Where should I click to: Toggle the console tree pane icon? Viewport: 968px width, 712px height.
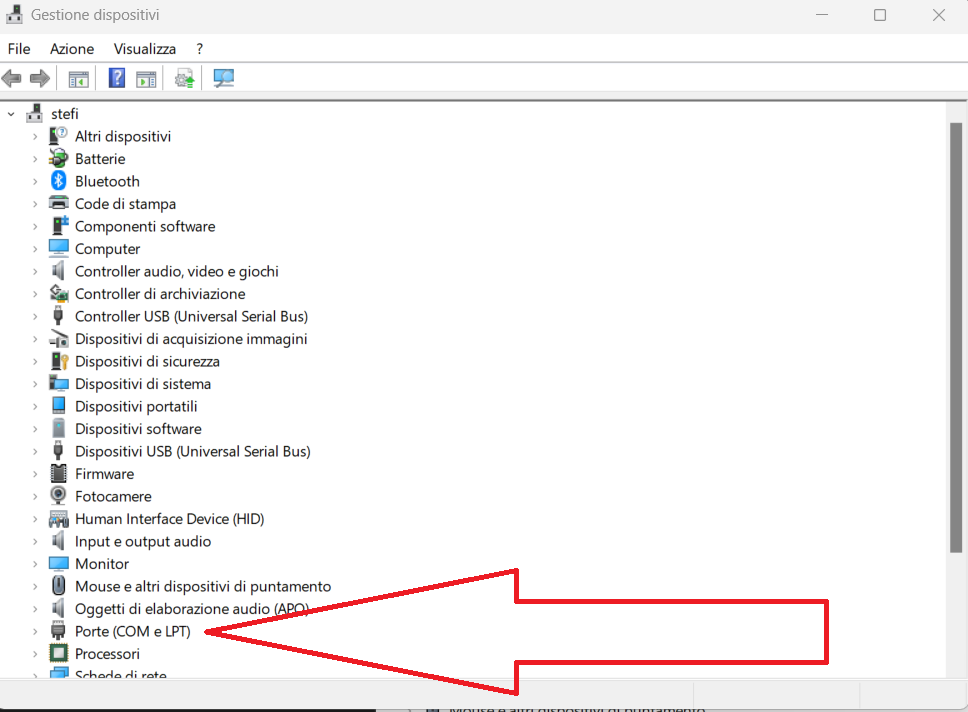(78, 78)
